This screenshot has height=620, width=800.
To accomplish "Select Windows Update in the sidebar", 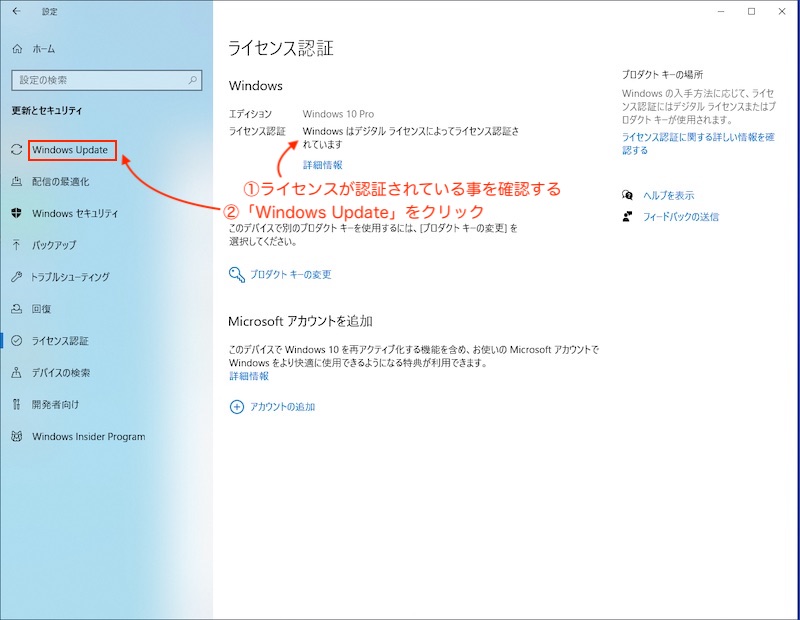I will click(x=72, y=150).
